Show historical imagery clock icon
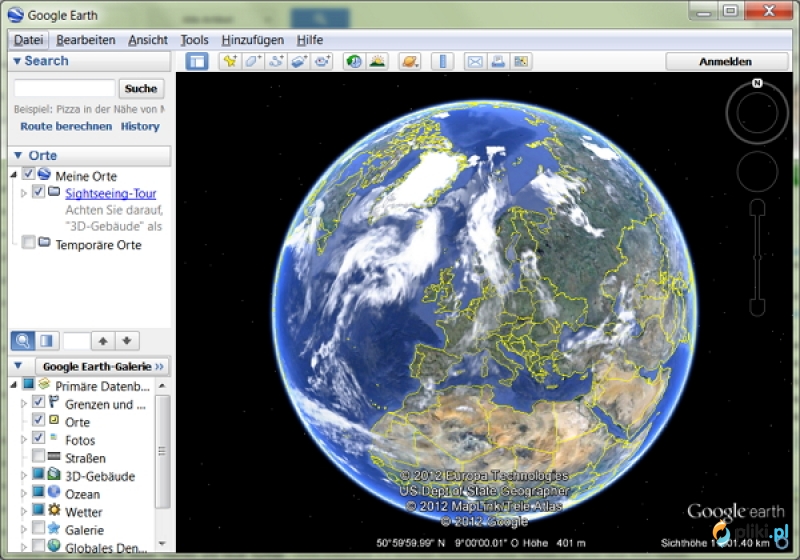800x560 pixels. coord(354,62)
